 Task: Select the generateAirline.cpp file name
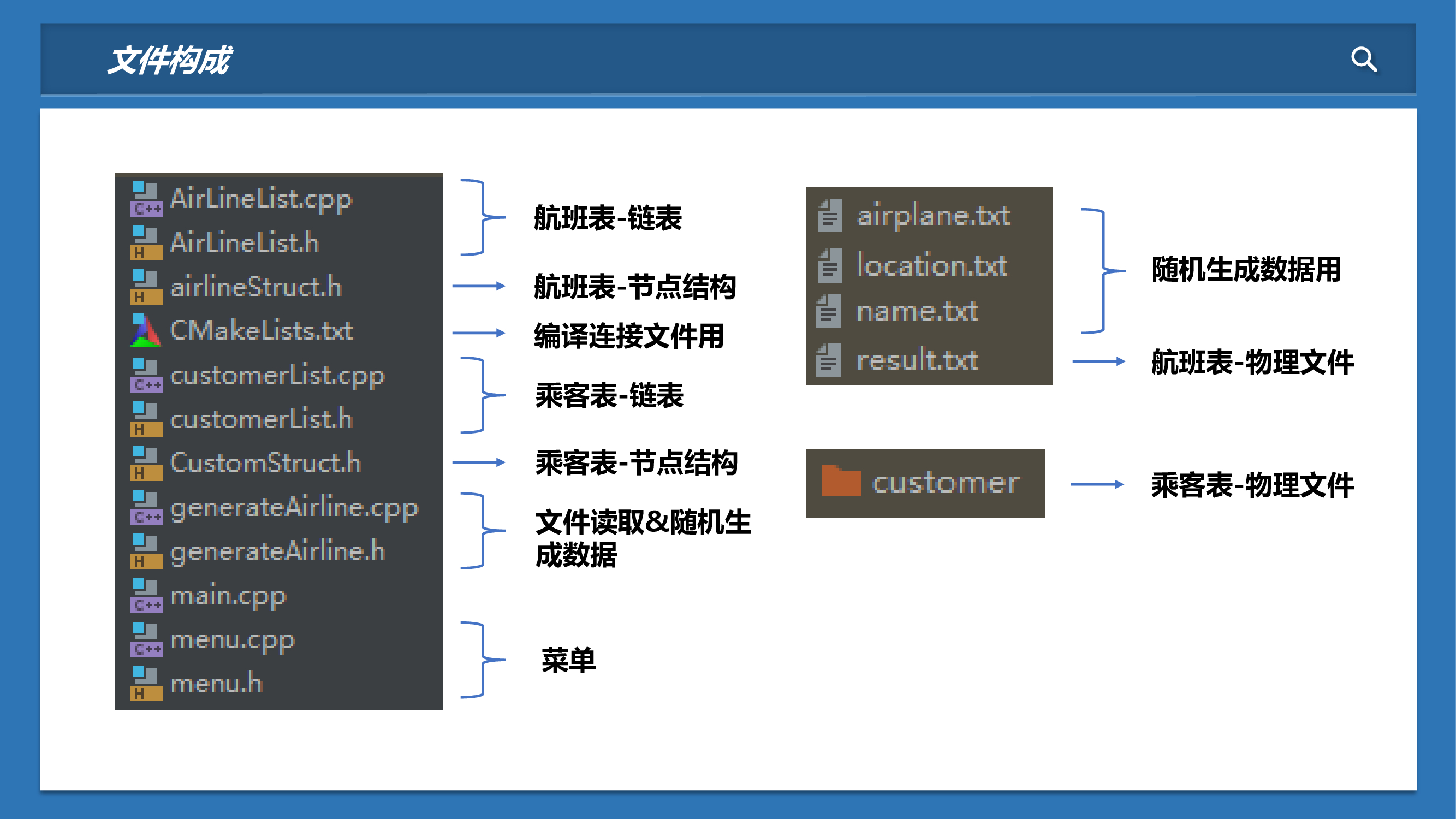(x=294, y=508)
